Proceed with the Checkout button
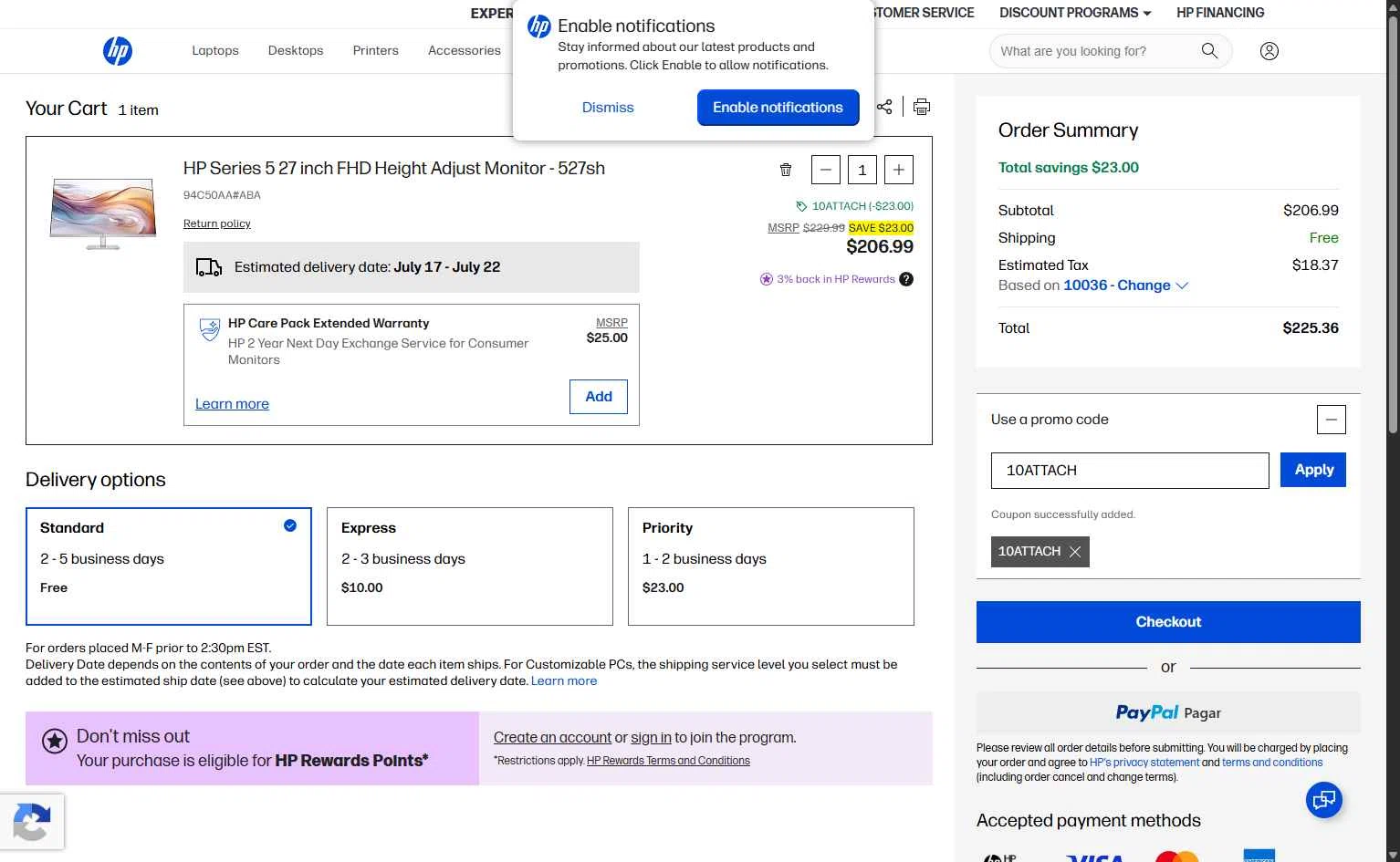The image size is (1400, 862). point(1168,622)
